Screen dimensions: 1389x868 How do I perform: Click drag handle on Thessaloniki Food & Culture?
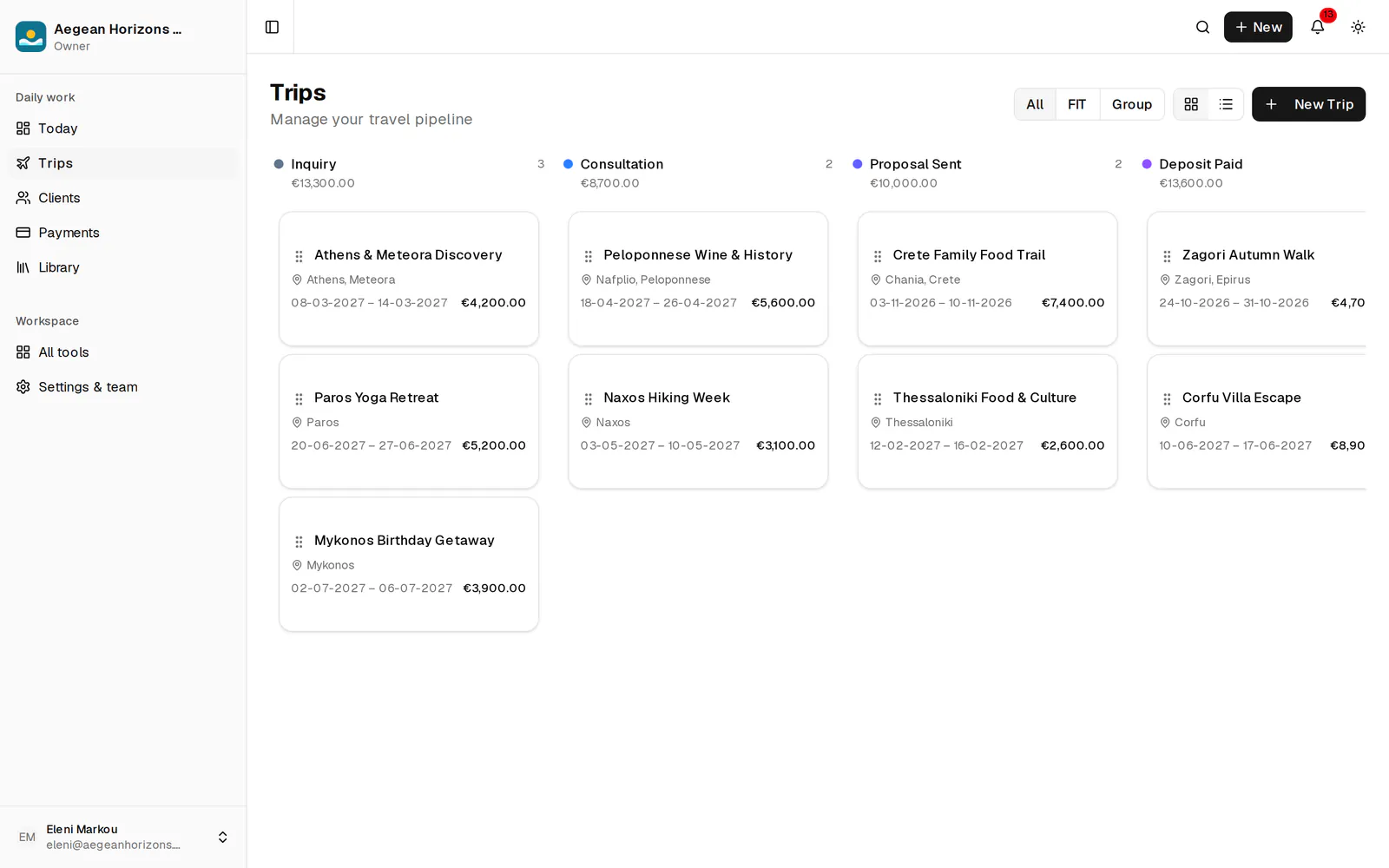[x=878, y=398]
